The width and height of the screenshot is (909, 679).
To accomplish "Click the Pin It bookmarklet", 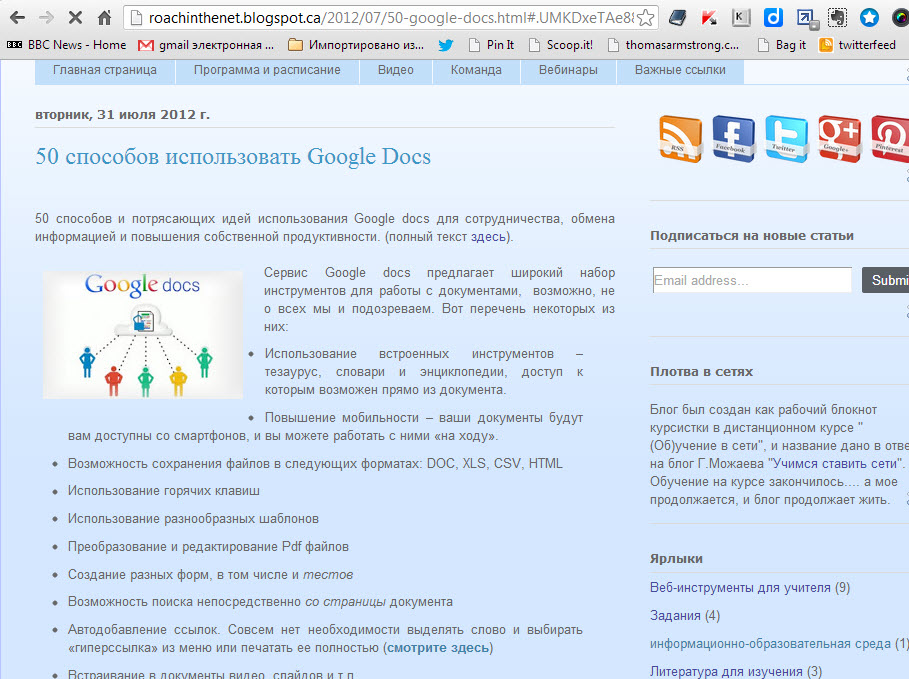I will [x=491, y=45].
